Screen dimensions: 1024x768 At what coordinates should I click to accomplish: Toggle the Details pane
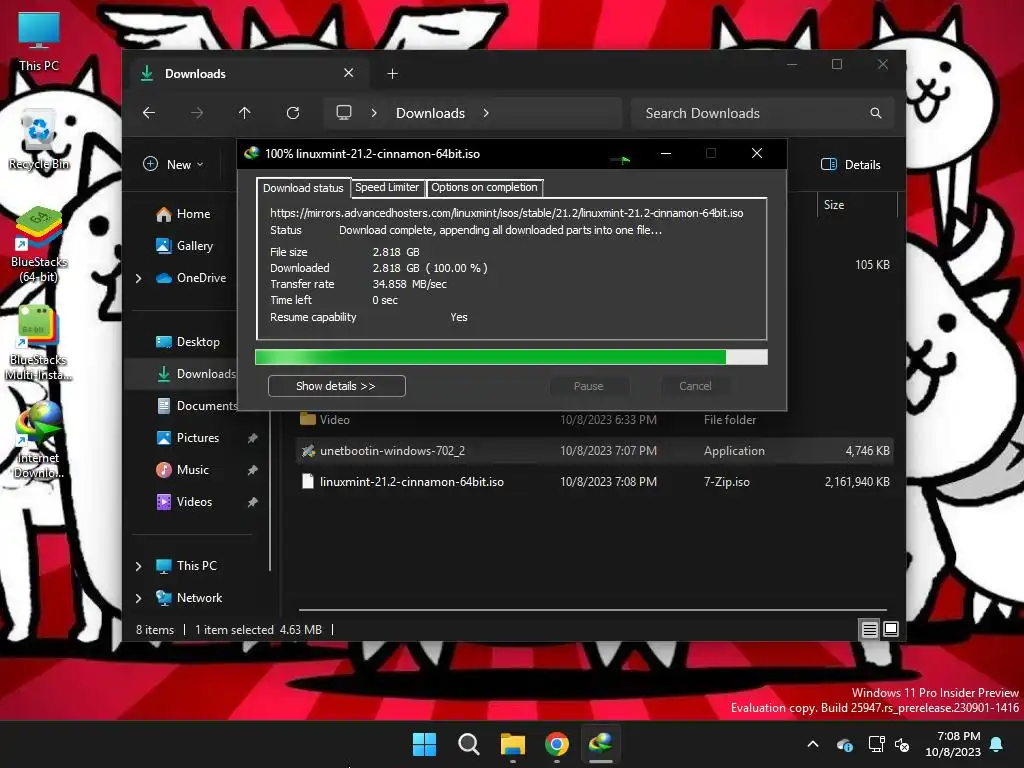(851, 165)
